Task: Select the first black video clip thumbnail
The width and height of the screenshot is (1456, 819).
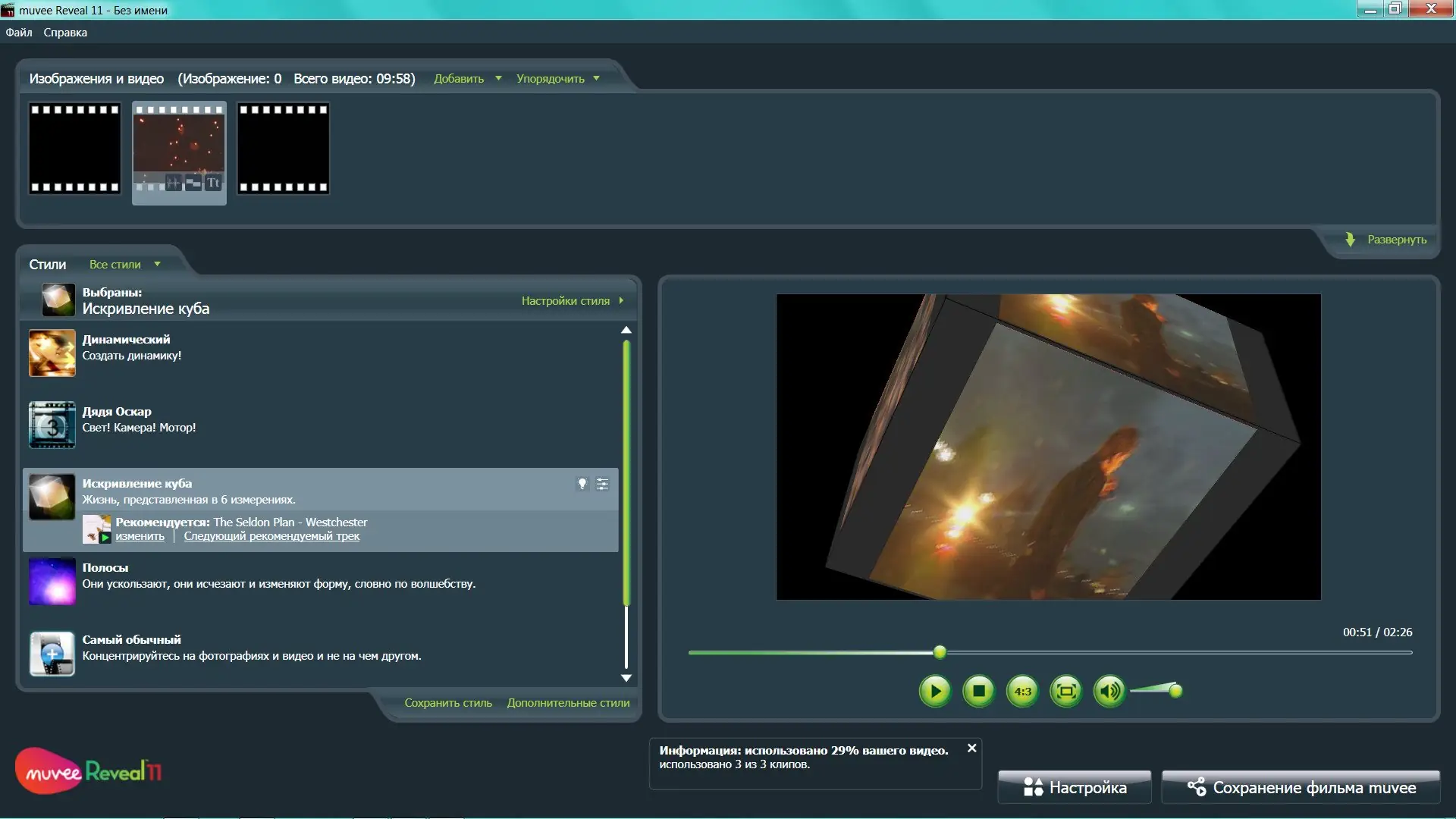Action: coord(75,149)
